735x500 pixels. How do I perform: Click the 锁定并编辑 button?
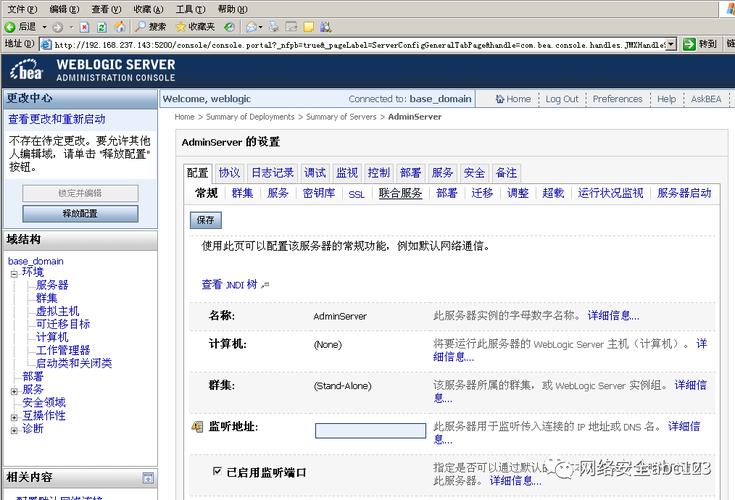coord(80,193)
